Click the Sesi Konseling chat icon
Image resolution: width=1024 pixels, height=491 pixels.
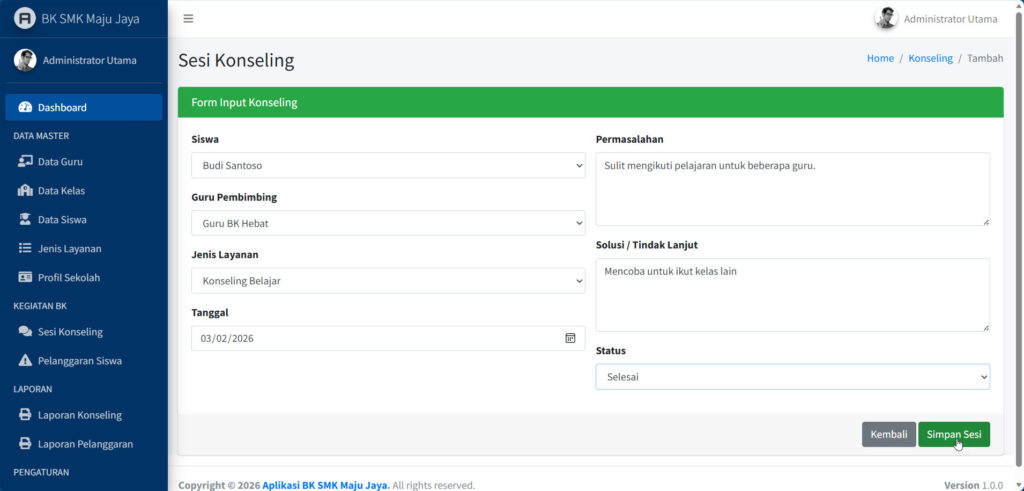pyautogui.click(x=25, y=331)
